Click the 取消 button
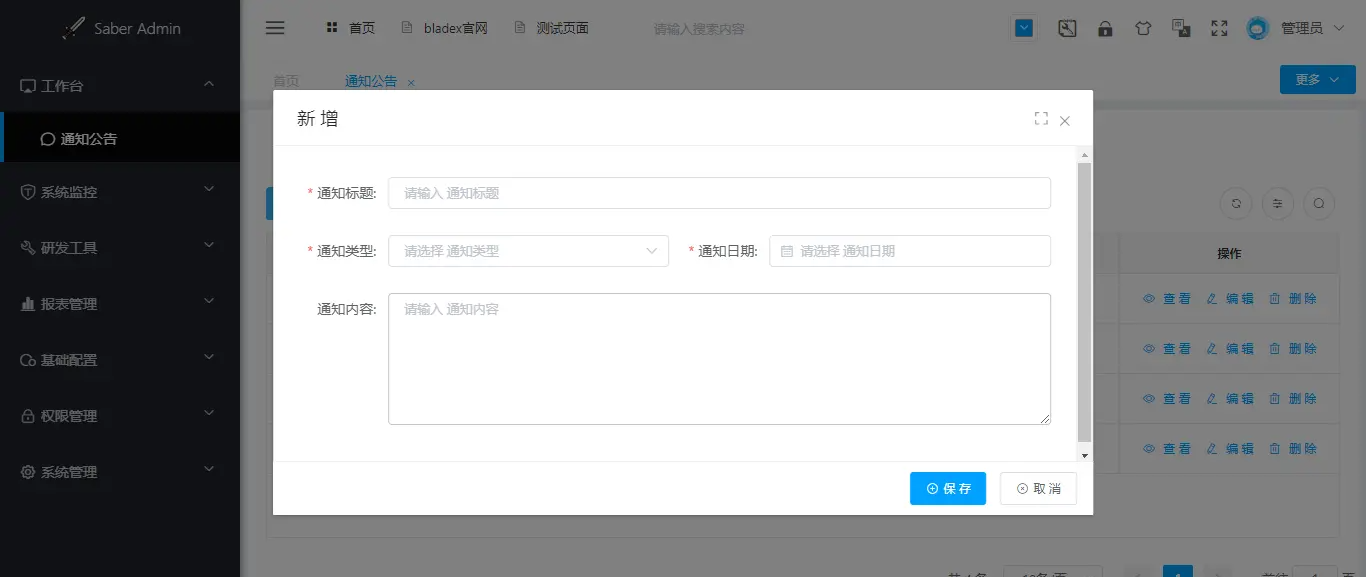The image size is (1366, 577). tap(1038, 488)
